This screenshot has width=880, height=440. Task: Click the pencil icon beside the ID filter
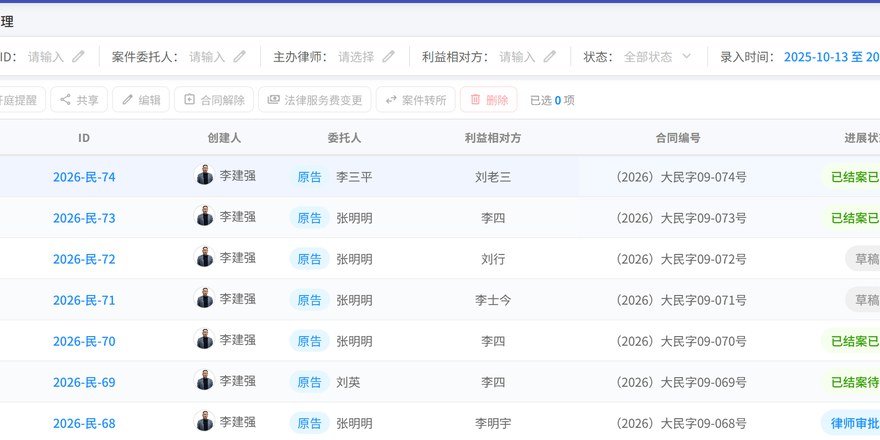coord(78,56)
